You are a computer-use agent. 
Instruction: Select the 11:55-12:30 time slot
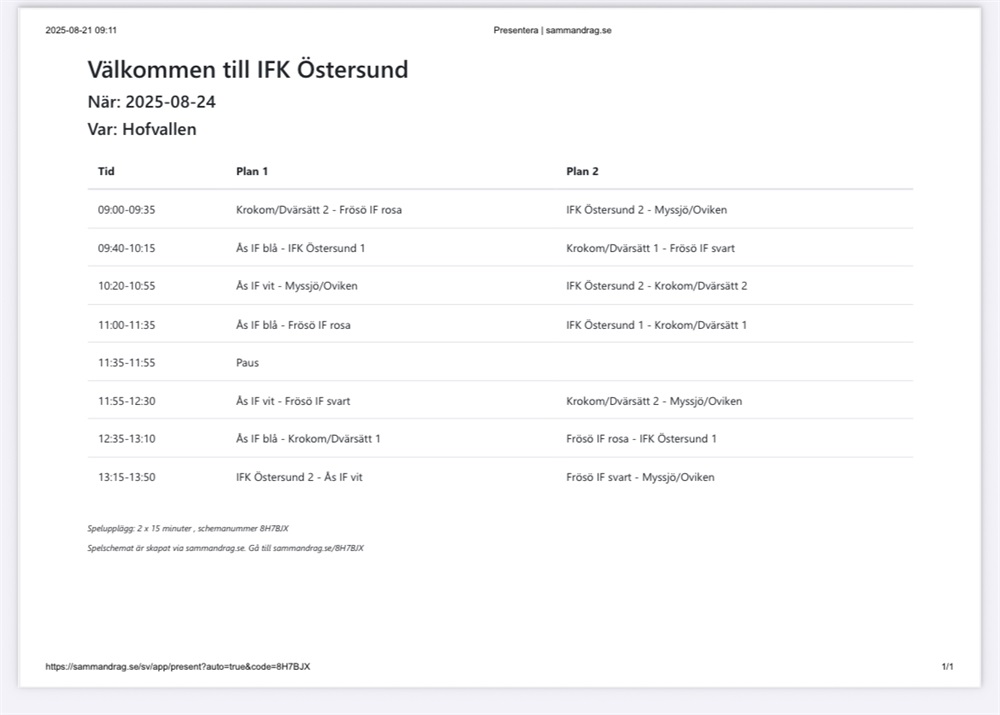126,401
